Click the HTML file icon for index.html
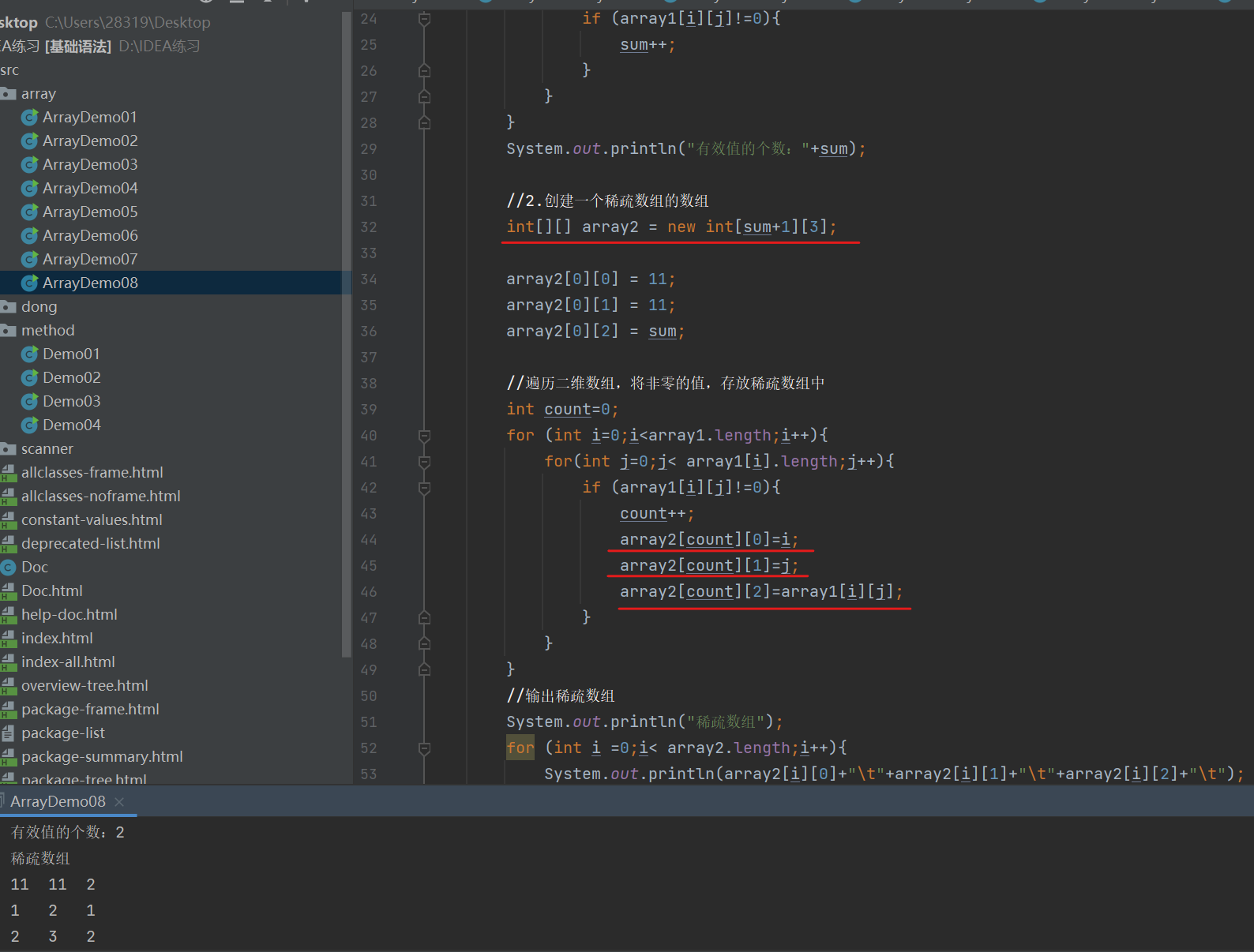 (x=9, y=639)
